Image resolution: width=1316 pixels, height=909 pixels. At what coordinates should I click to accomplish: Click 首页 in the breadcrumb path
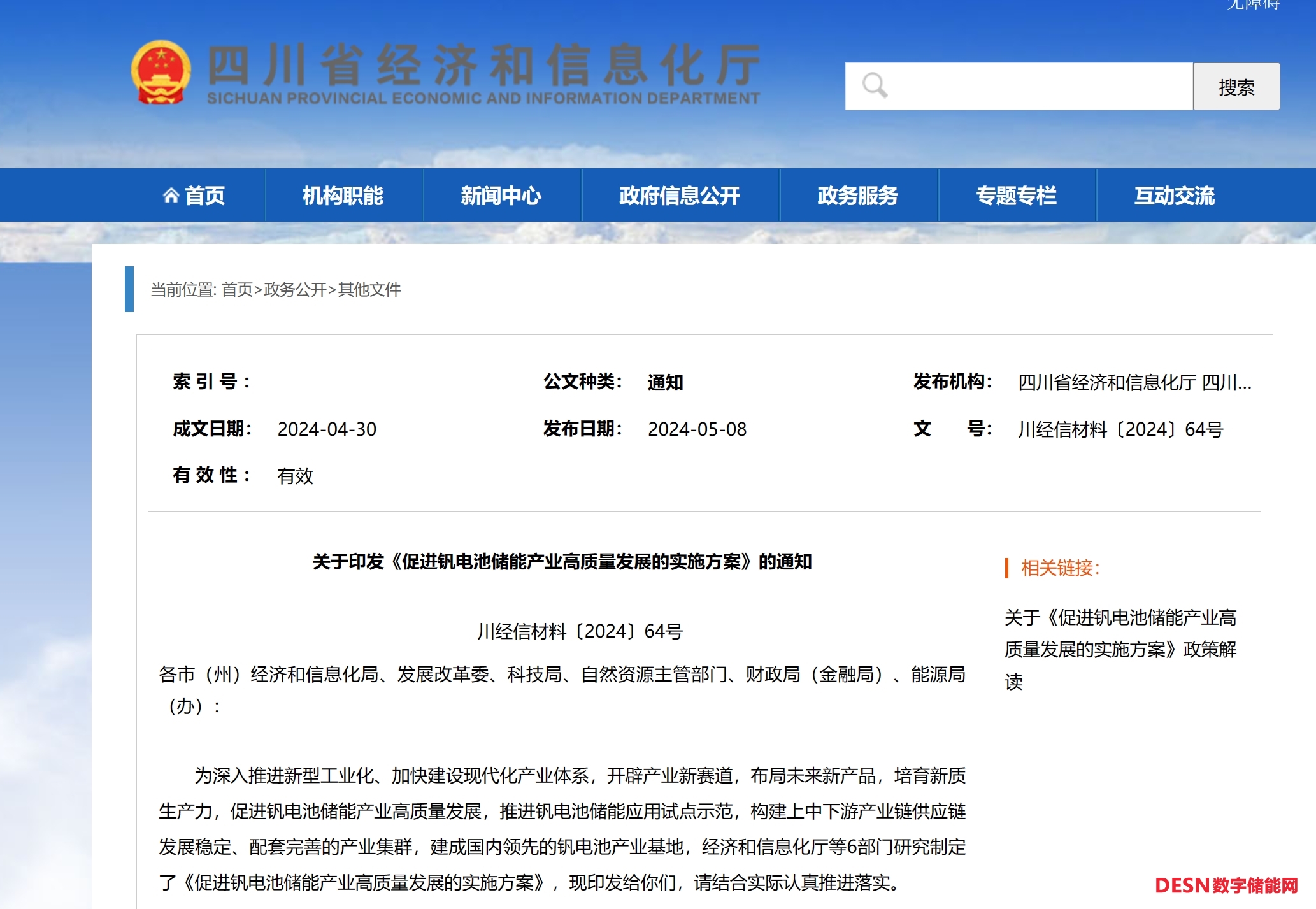point(237,290)
